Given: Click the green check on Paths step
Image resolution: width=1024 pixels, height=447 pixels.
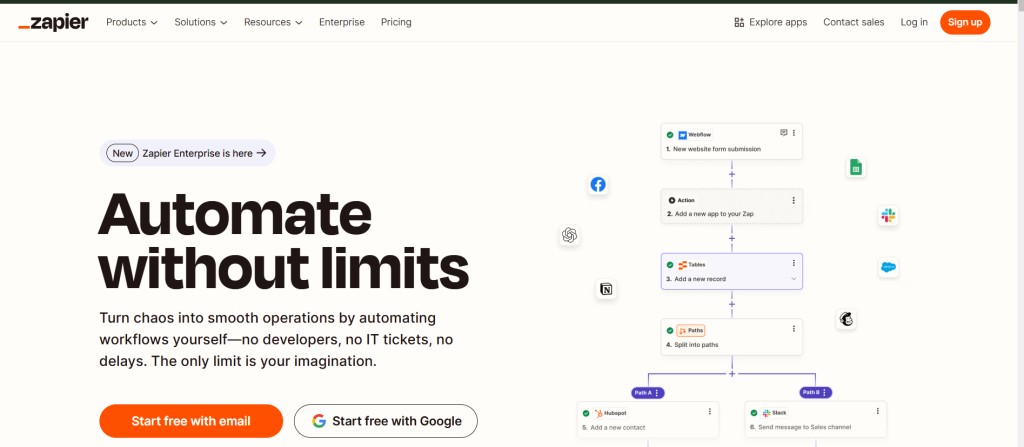Looking at the screenshot, I should [x=670, y=331].
